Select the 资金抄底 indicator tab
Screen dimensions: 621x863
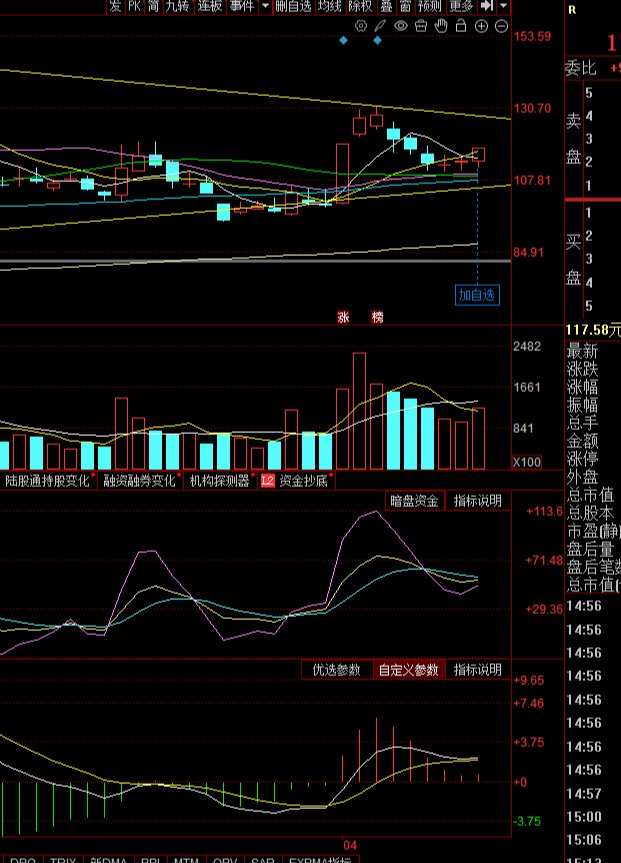304,481
